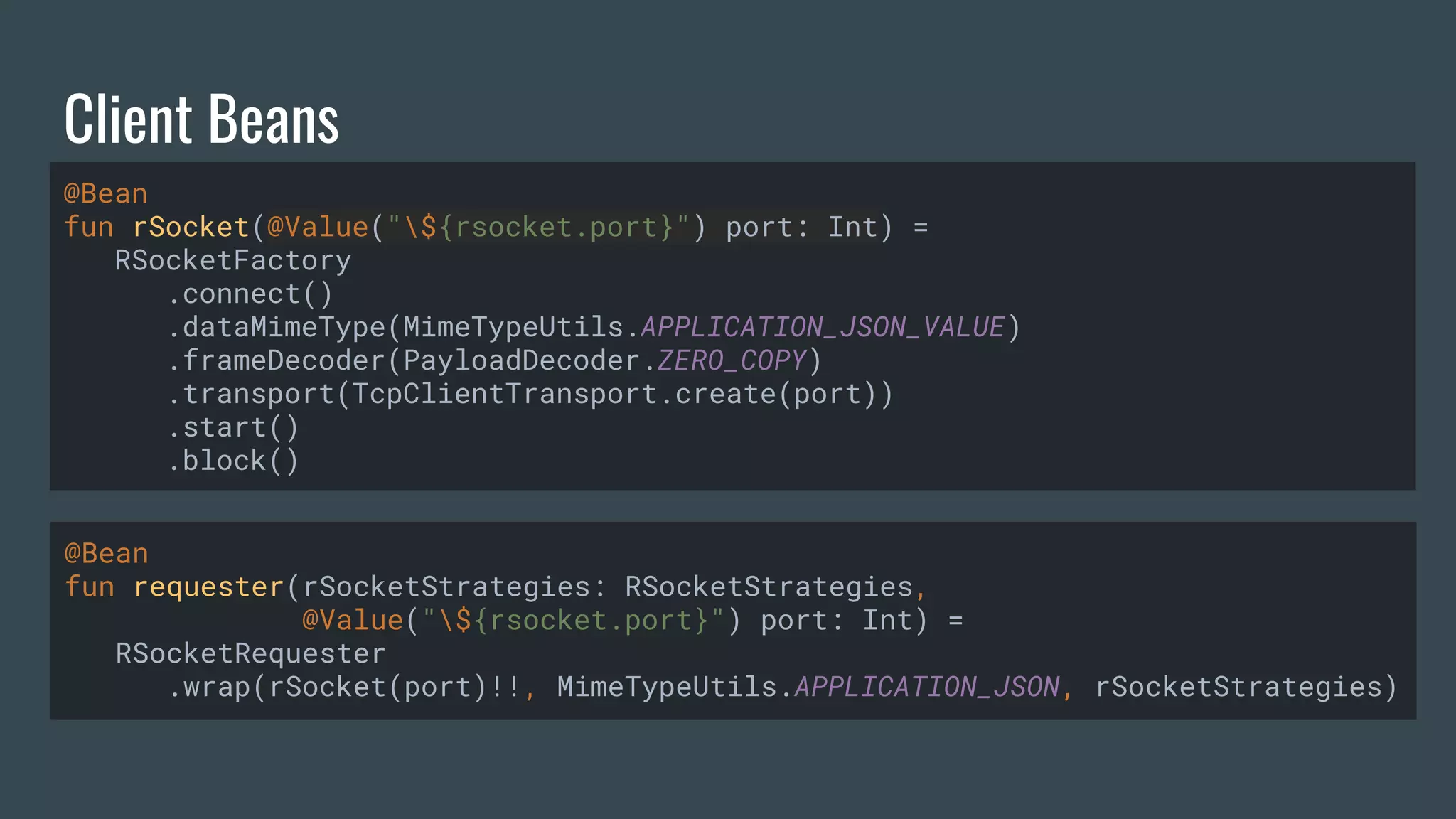The width and height of the screenshot is (1456, 819).
Task: Click '.wrap(rSocket(port)!!,' text
Action: click(352, 687)
